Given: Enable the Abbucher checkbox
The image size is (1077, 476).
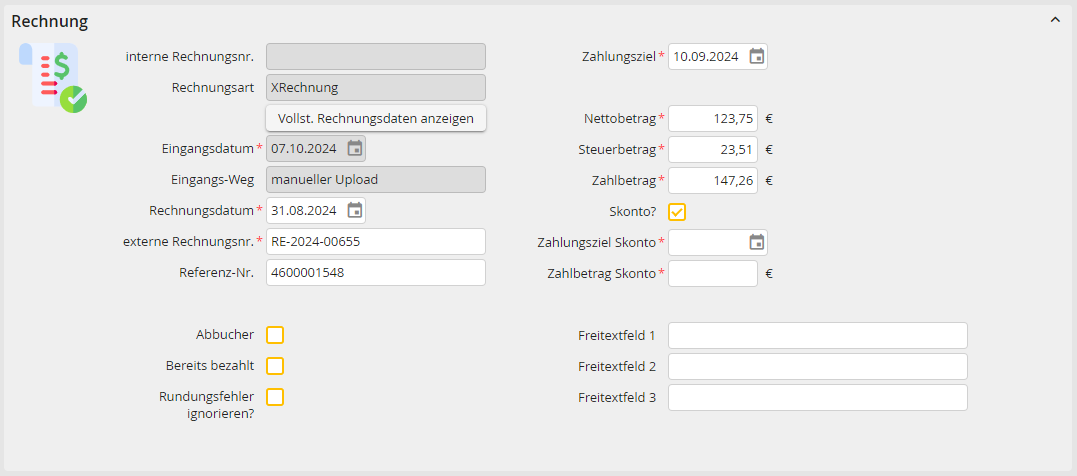Looking at the screenshot, I should (x=275, y=335).
